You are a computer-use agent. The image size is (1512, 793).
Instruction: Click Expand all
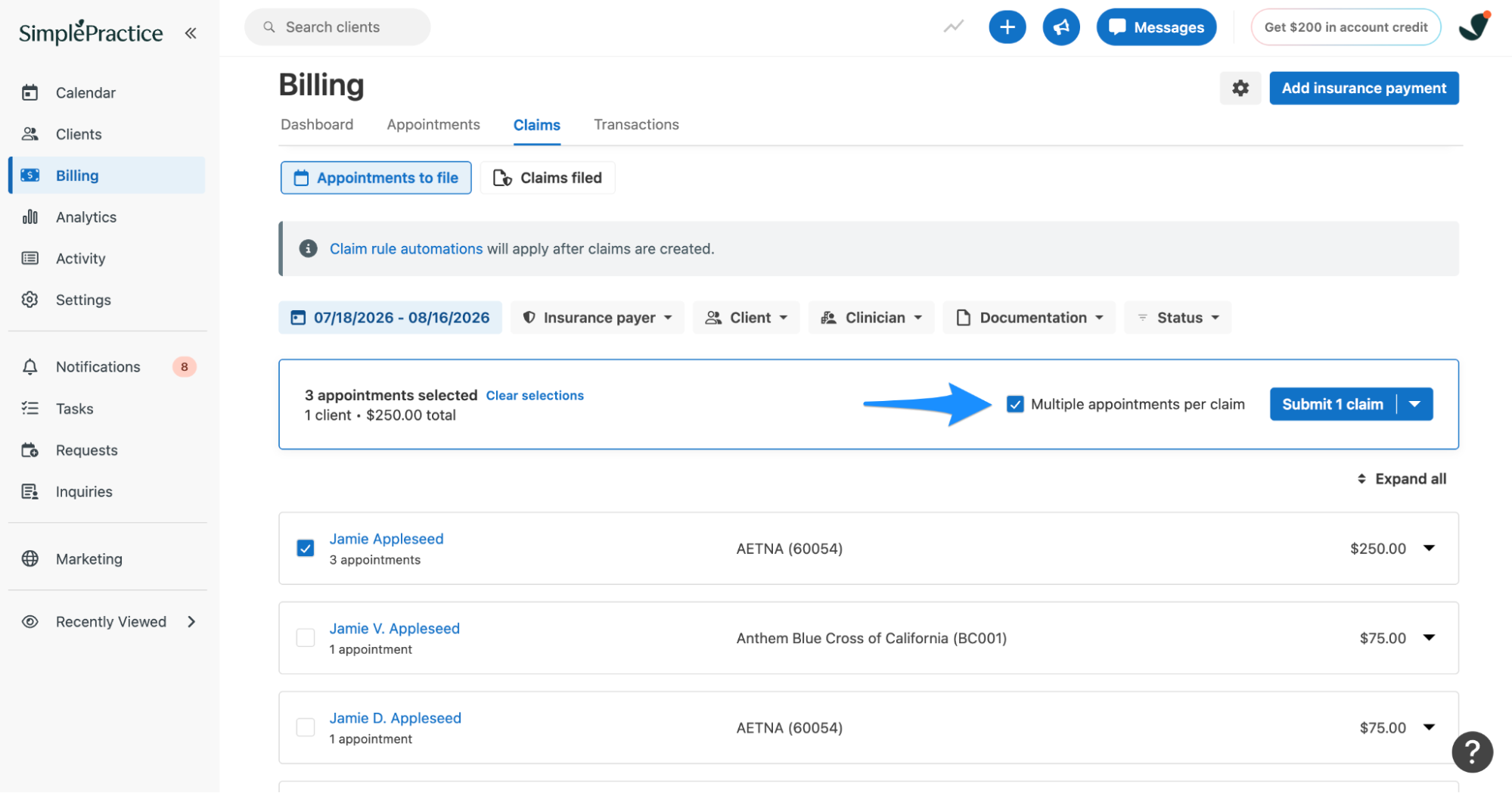(x=1402, y=479)
